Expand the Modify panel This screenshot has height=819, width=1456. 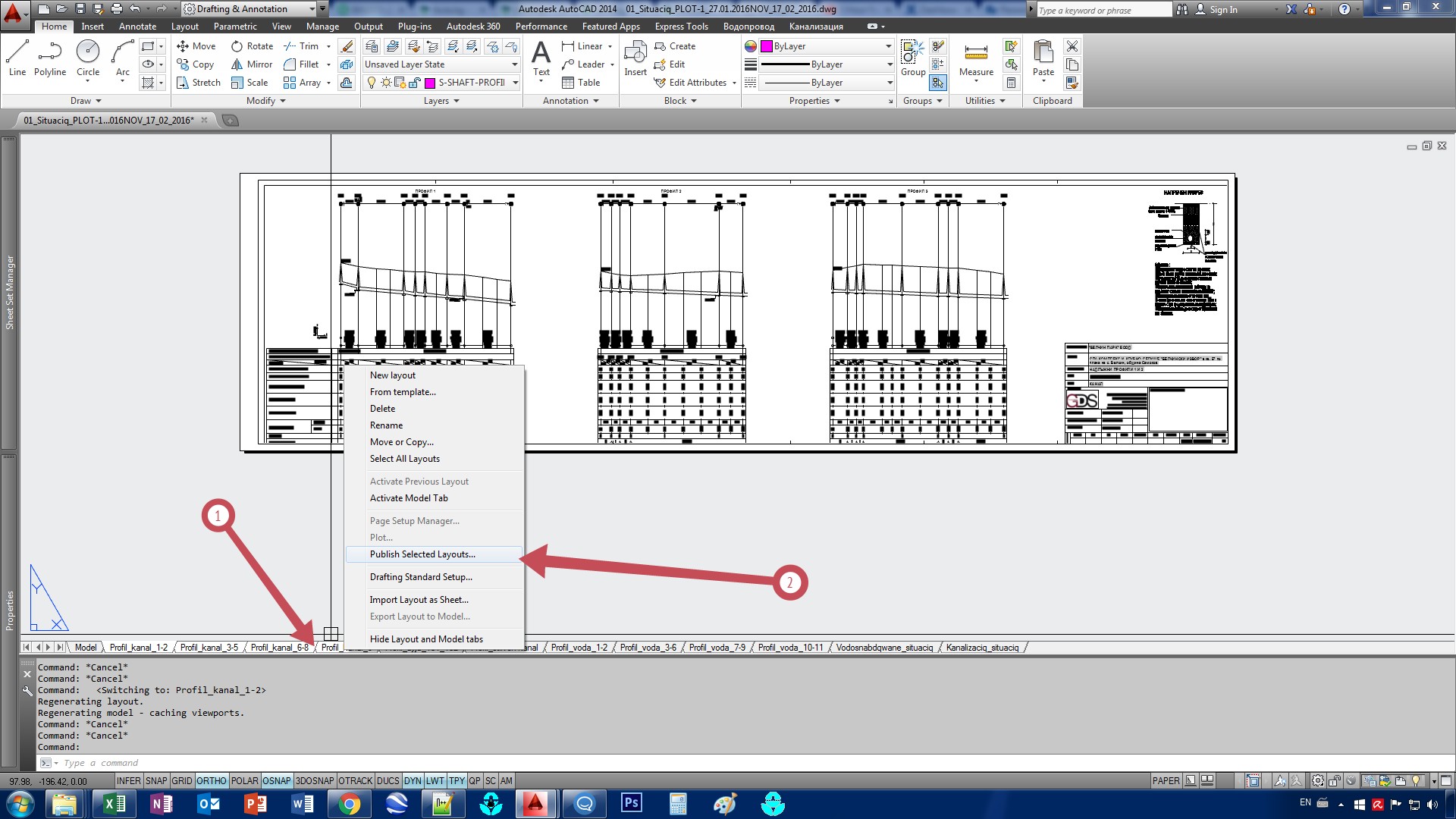coord(266,101)
